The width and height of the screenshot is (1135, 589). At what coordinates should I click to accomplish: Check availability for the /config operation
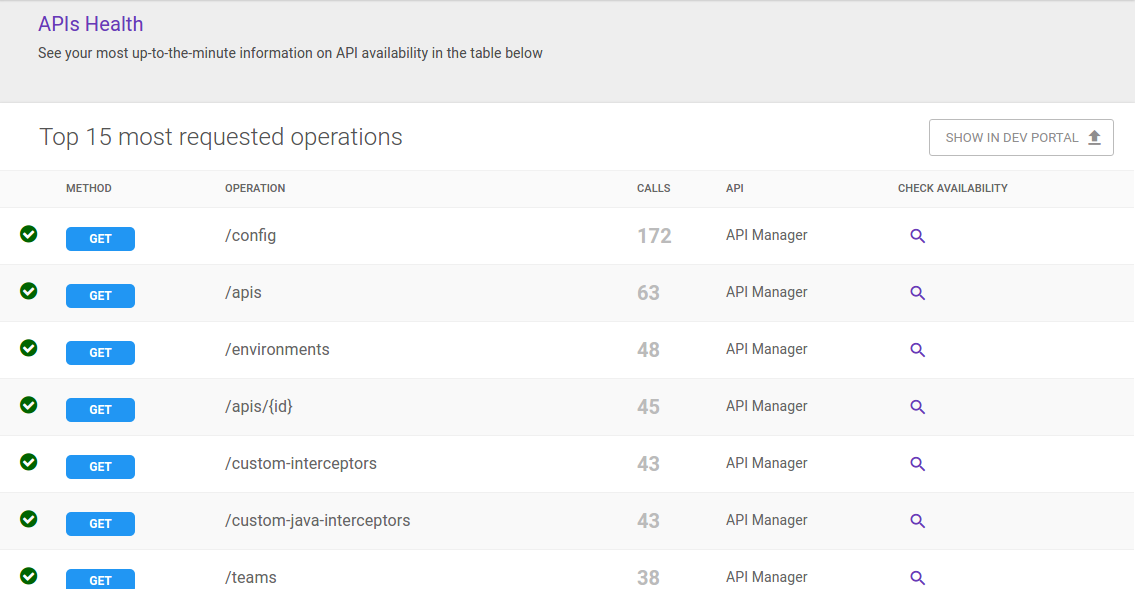click(918, 236)
